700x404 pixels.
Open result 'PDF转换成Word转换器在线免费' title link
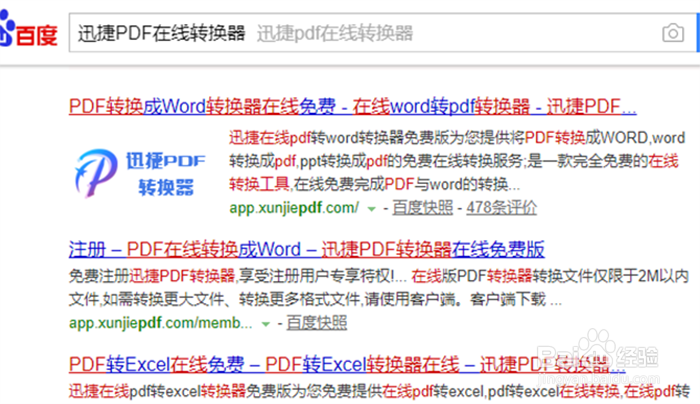coord(352,107)
